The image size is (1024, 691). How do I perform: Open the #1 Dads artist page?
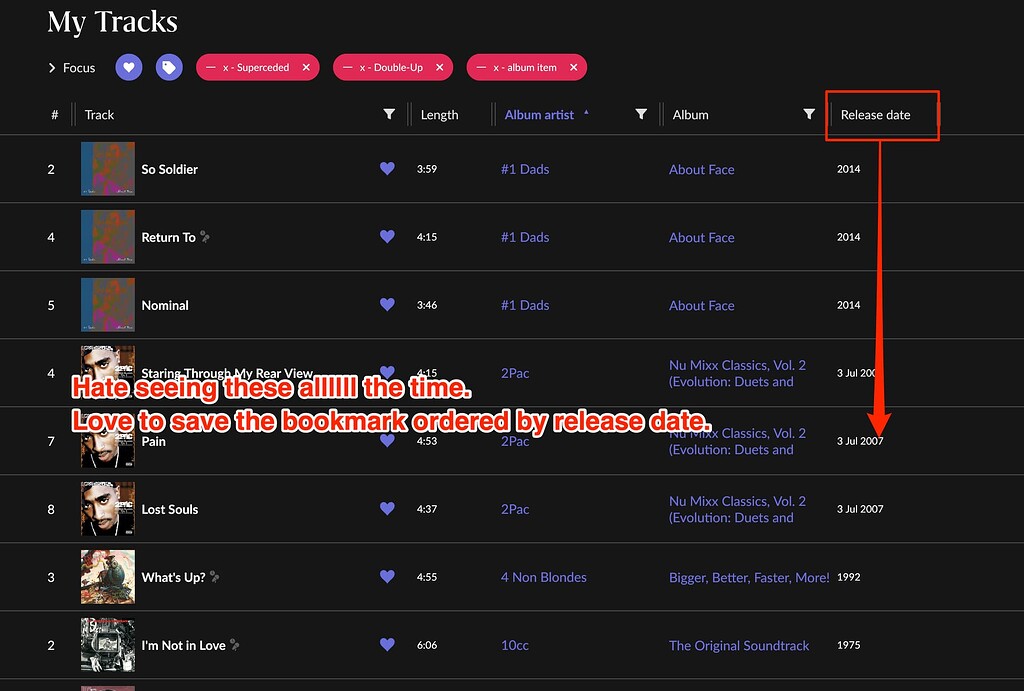pyautogui.click(x=525, y=169)
